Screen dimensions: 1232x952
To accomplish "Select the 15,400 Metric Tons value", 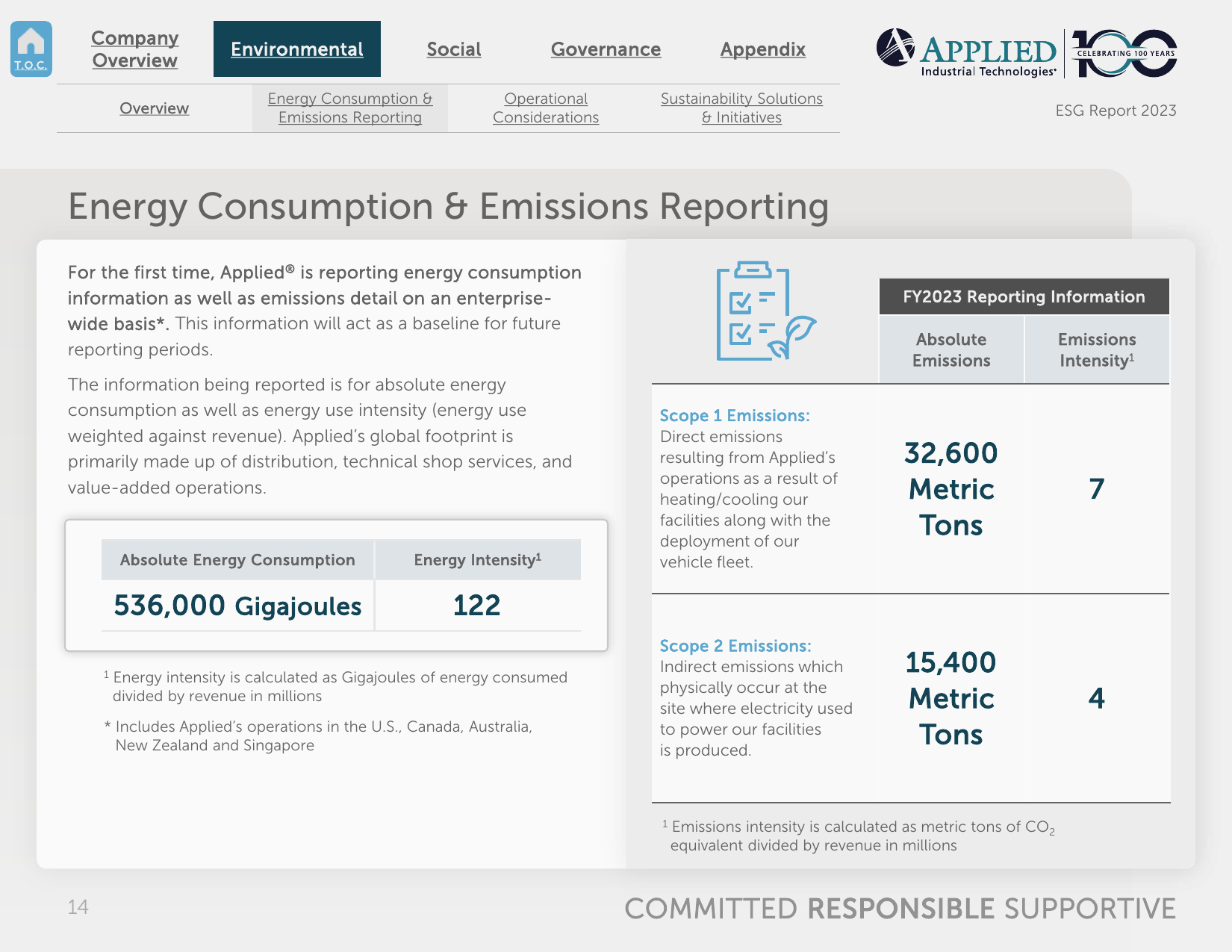I will (951, 698).
